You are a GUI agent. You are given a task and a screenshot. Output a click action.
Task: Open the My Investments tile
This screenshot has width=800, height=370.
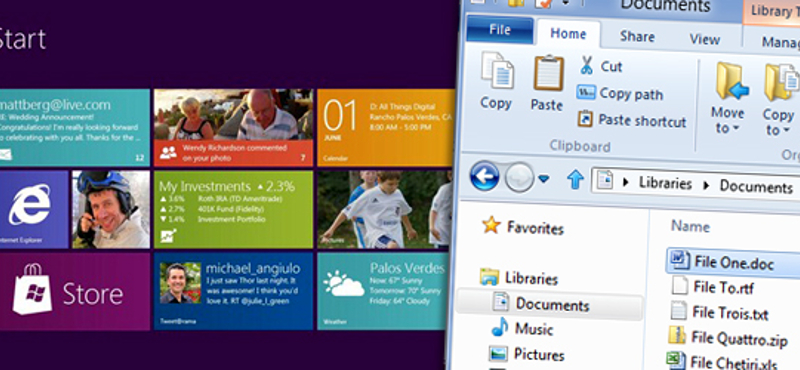[x=234, y=209]
